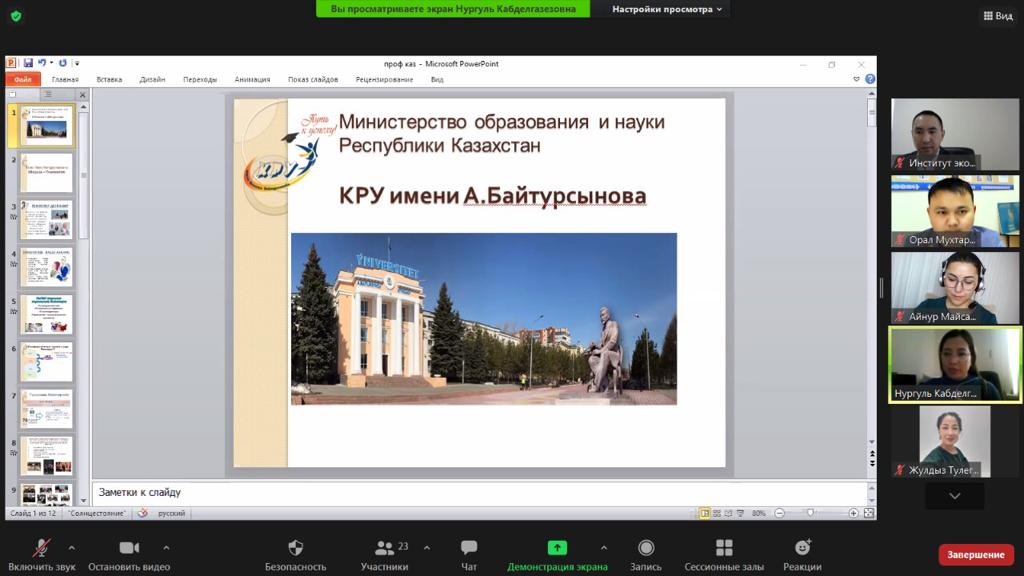Stop video with Остановить видео

click(x=129, y=555)
